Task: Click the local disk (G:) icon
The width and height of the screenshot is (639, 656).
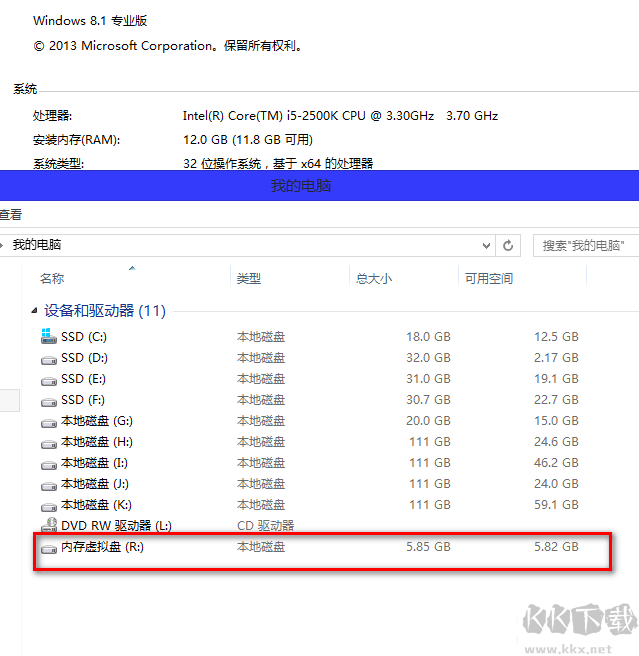Action: (x=48, y=421)
